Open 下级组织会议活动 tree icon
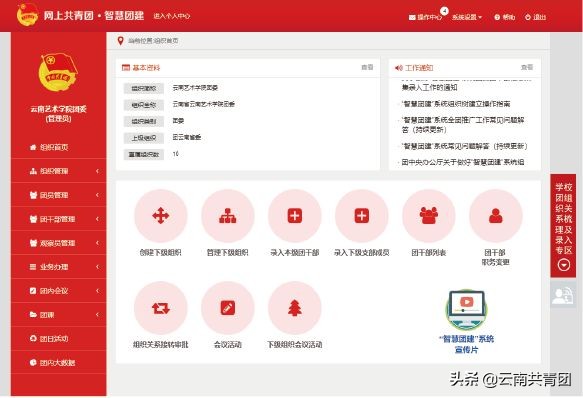 294,308
